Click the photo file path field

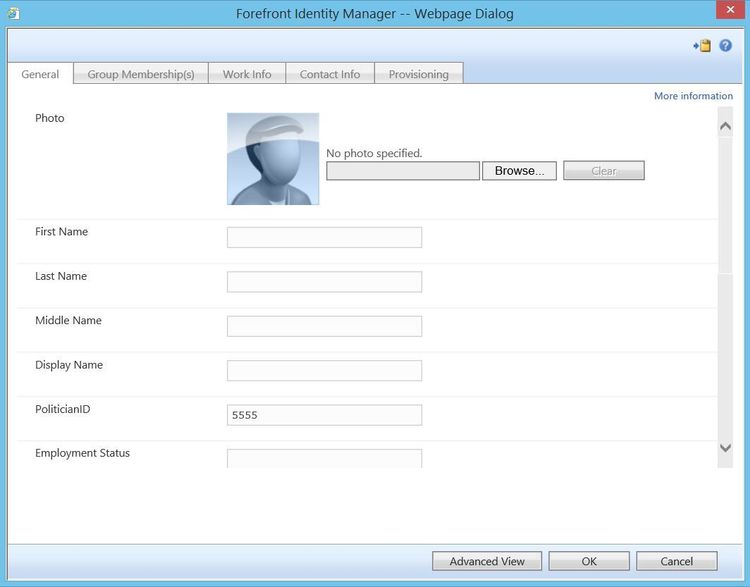[403, 171]
